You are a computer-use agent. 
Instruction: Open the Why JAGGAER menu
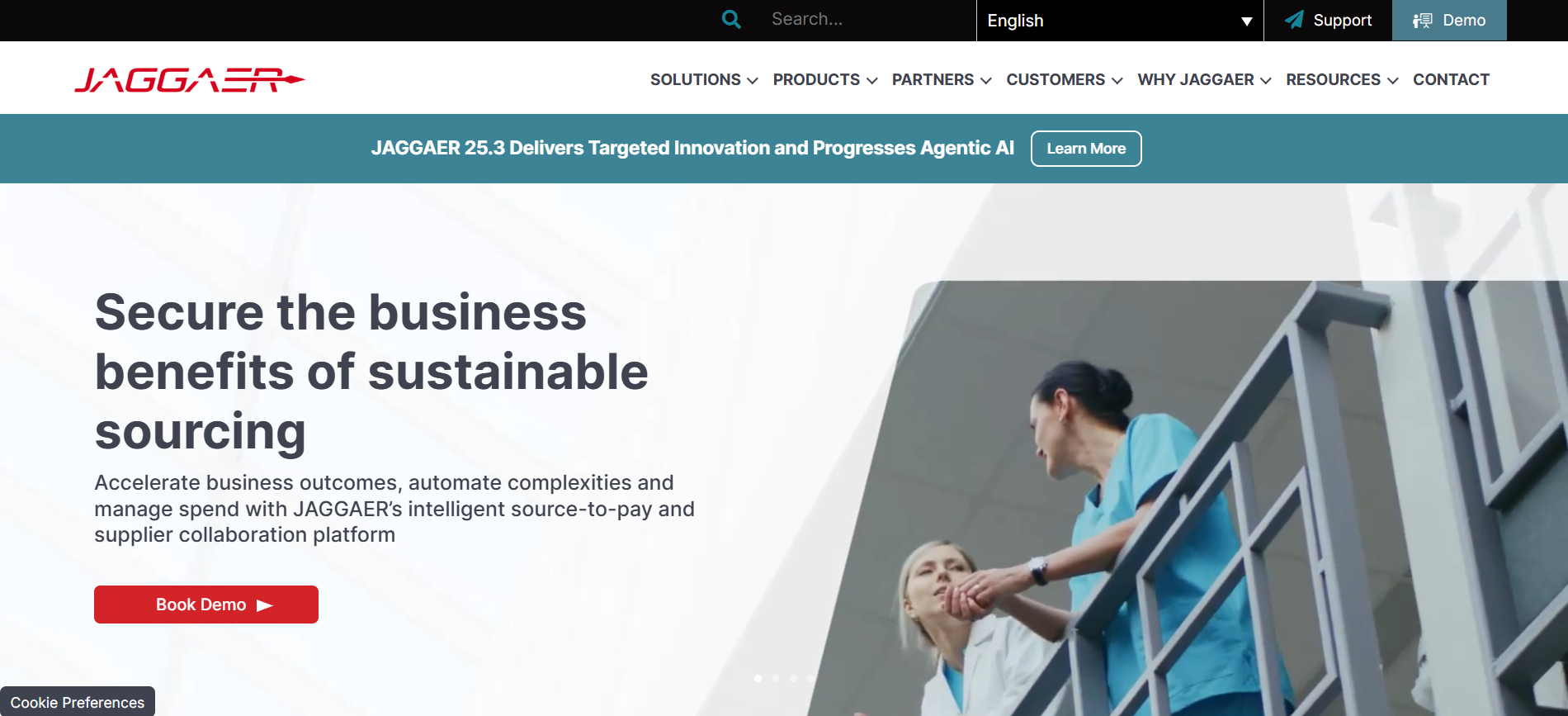tap(1204, 79)
